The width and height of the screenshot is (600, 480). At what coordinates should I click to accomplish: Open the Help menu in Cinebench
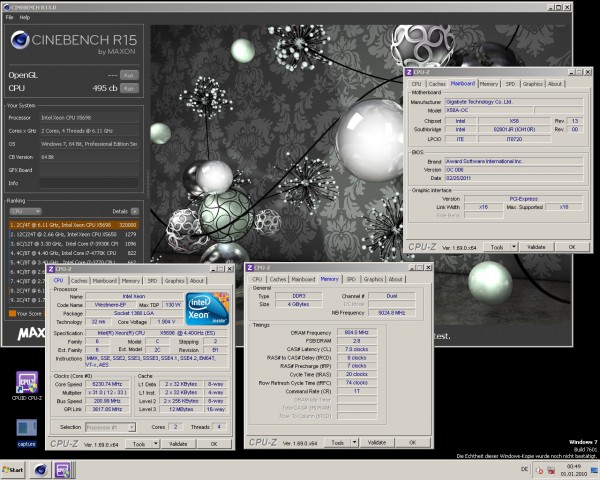point(25,17)
